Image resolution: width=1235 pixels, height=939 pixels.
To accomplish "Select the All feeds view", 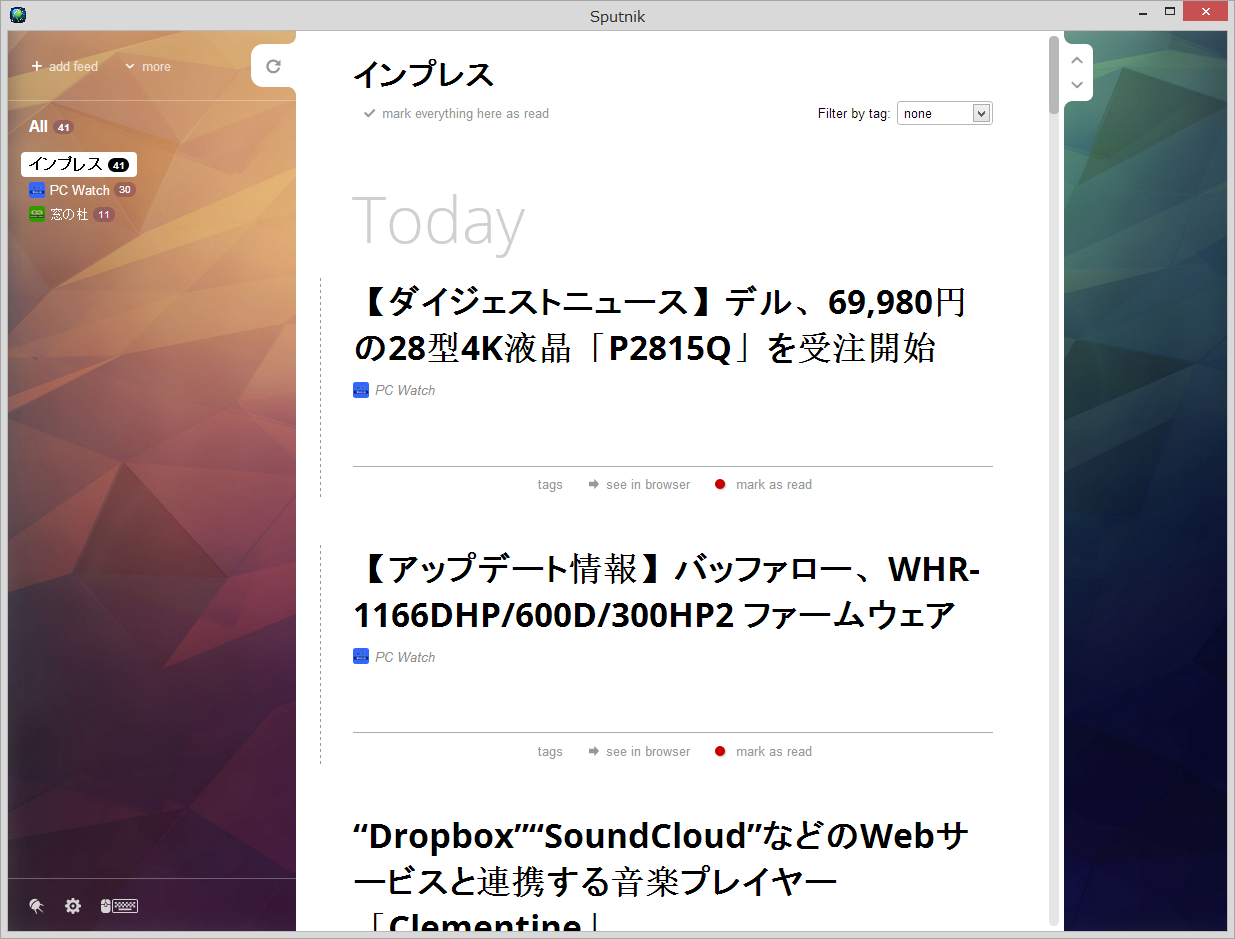I will (x=37, y=127).
